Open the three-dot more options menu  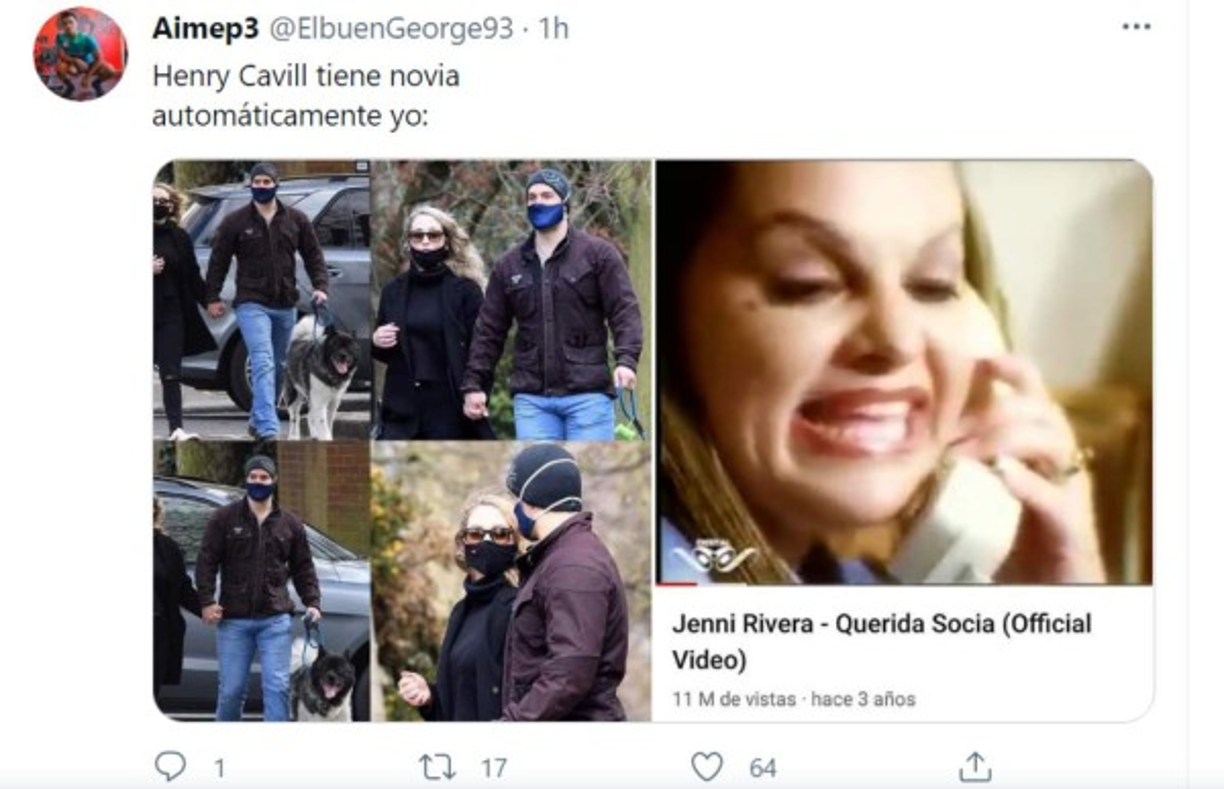1136,27
